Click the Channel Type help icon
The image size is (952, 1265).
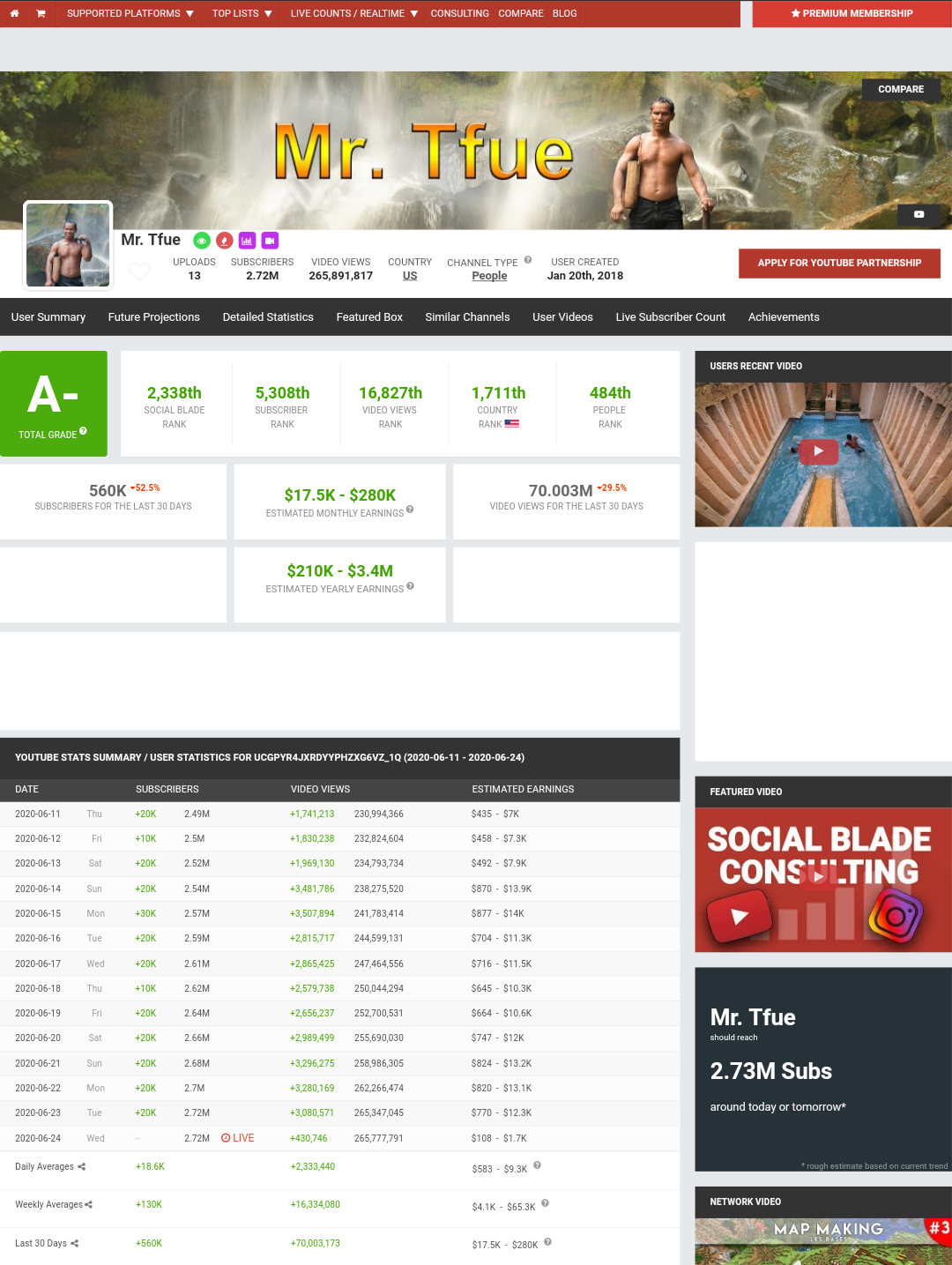(x=528, y=260)
